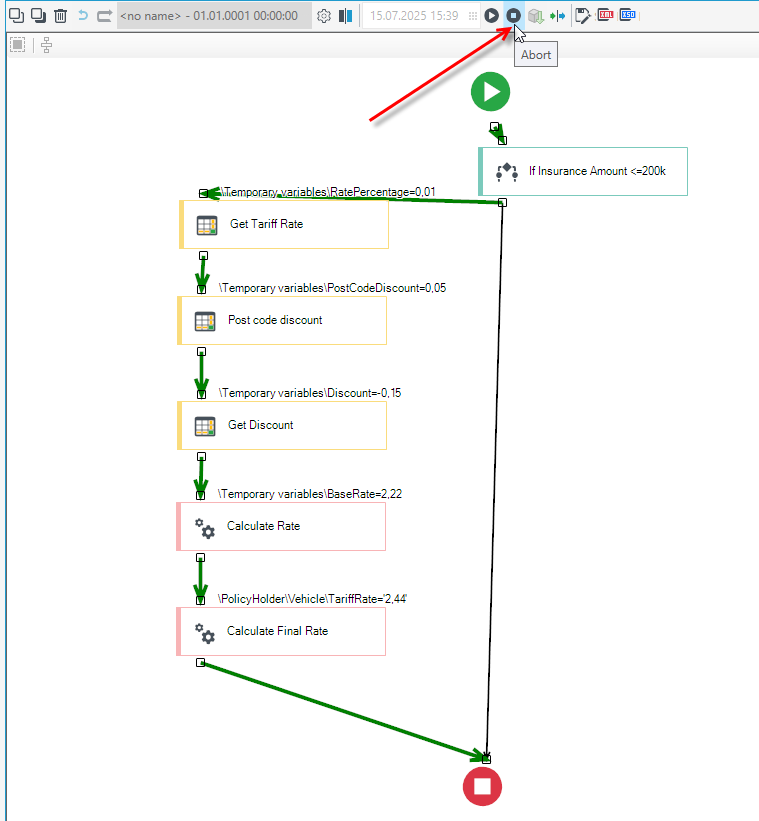Select the Get Discount node label
The height and width of the screenshot is (821, 759).
(261, 425)
